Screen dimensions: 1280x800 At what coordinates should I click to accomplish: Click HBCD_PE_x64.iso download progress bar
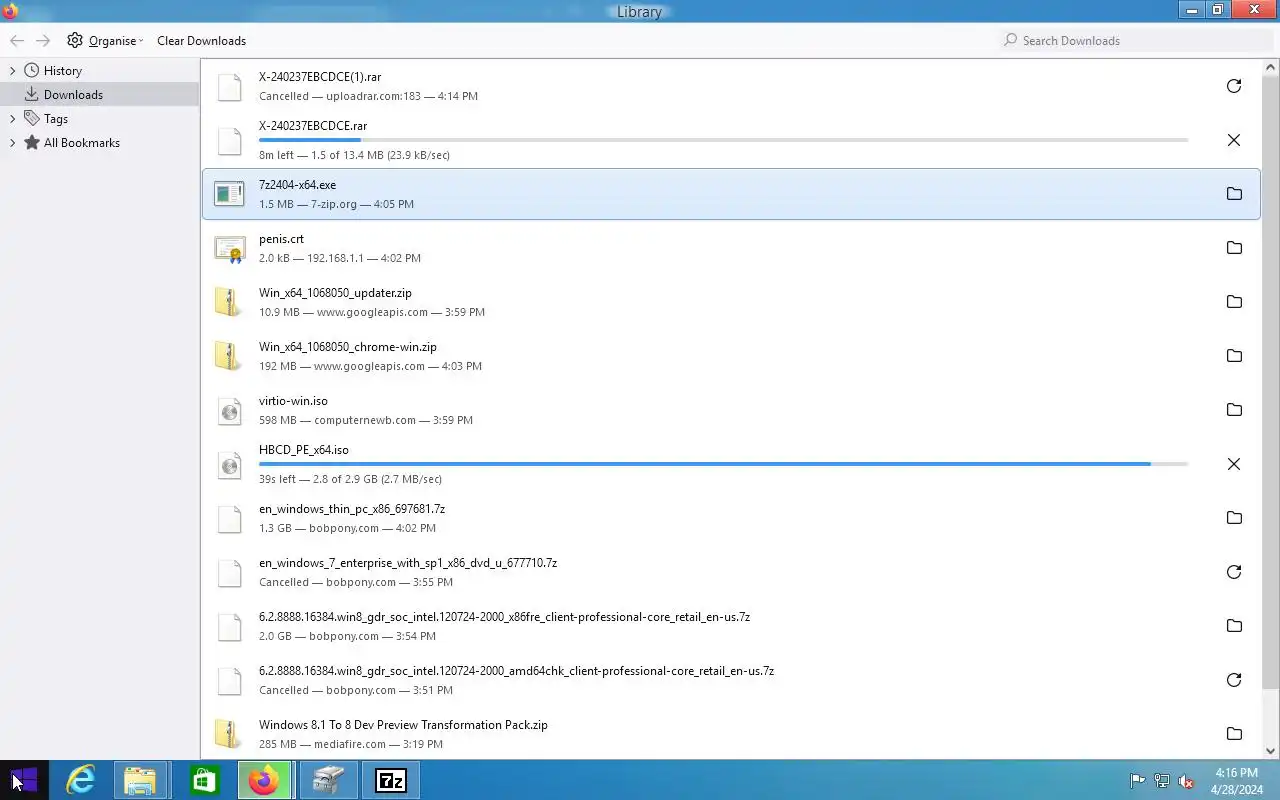(x=723, y=464)
